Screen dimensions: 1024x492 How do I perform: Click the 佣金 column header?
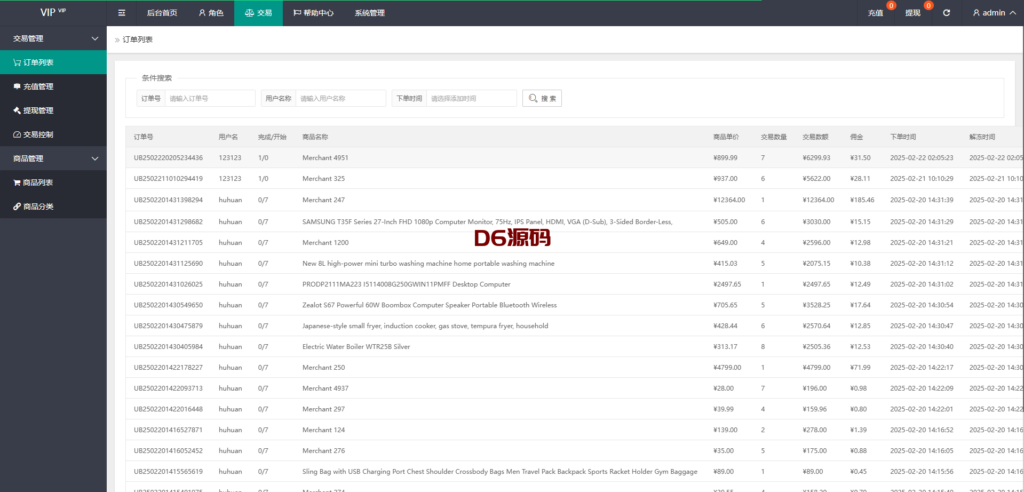click(x=857, y=137)
